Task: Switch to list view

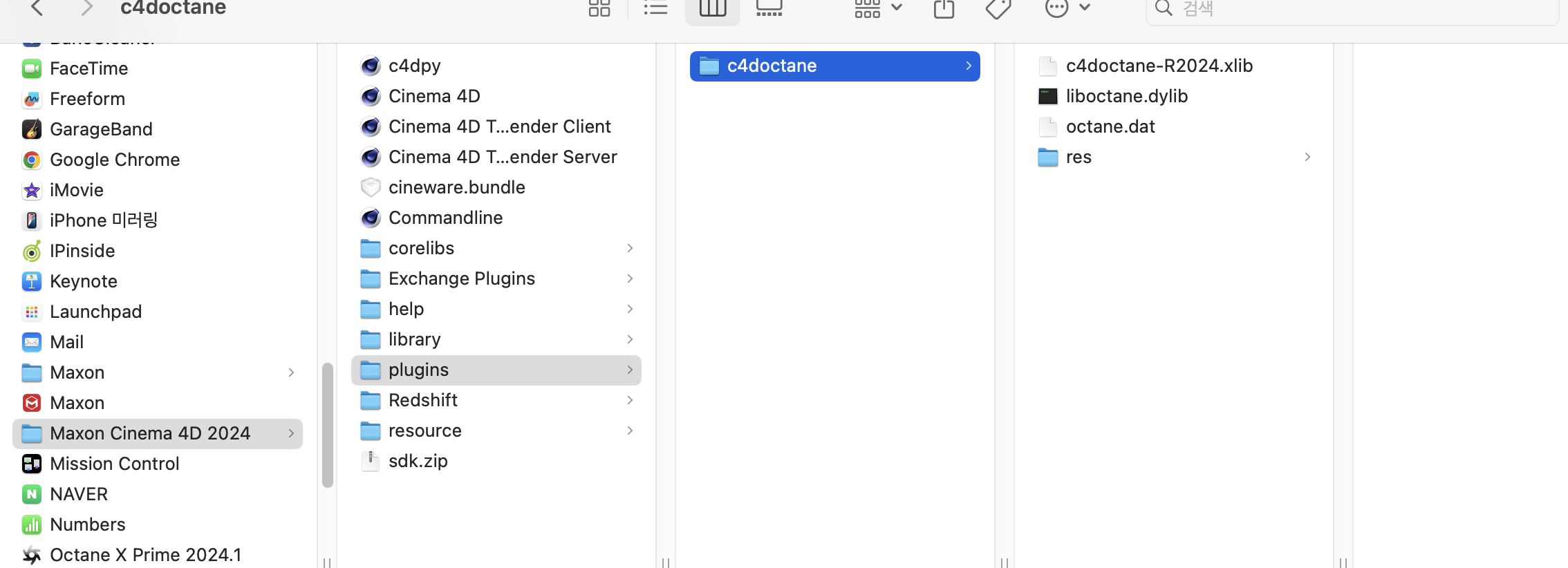Action: pyautogui.click(x=655, y=8)
